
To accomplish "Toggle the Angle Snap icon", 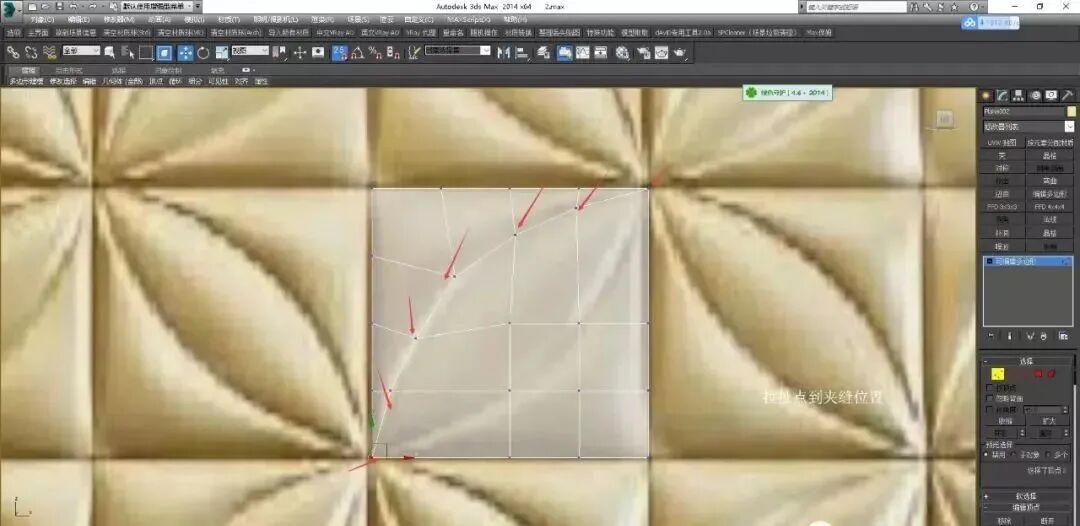I will click(357, 52).
